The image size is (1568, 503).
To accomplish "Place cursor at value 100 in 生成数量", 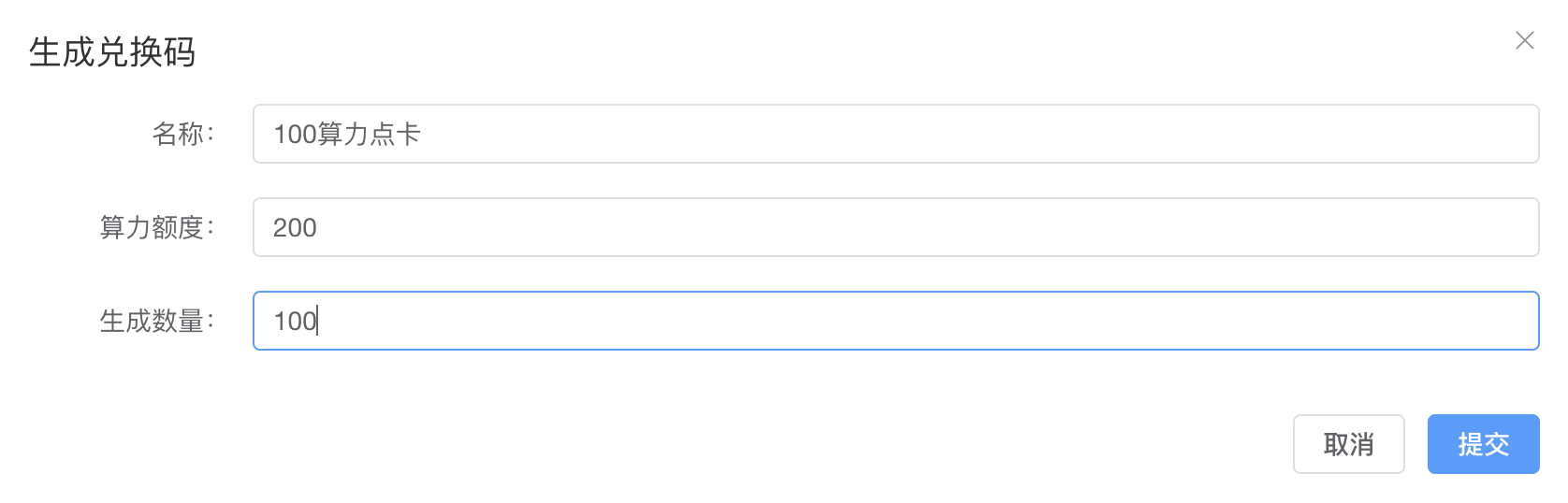I will coord(295,321).
